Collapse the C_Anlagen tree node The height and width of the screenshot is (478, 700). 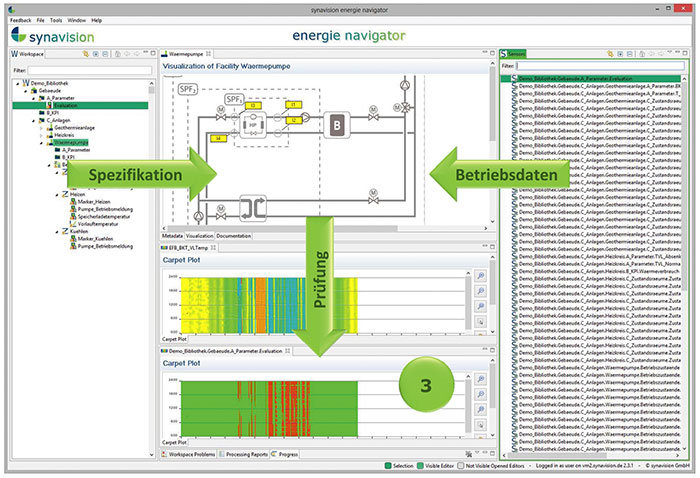[x=34, y=121]
